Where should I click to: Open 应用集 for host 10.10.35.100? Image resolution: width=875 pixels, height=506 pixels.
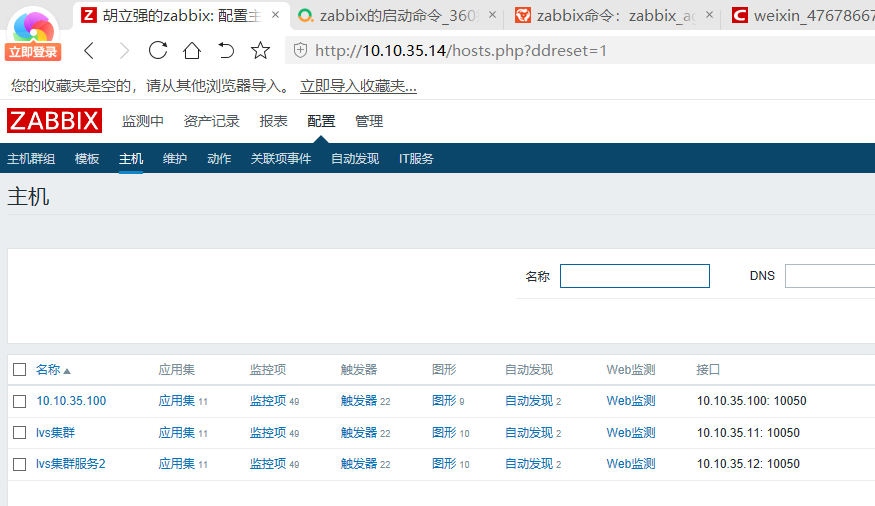click(x=176, y=401)
